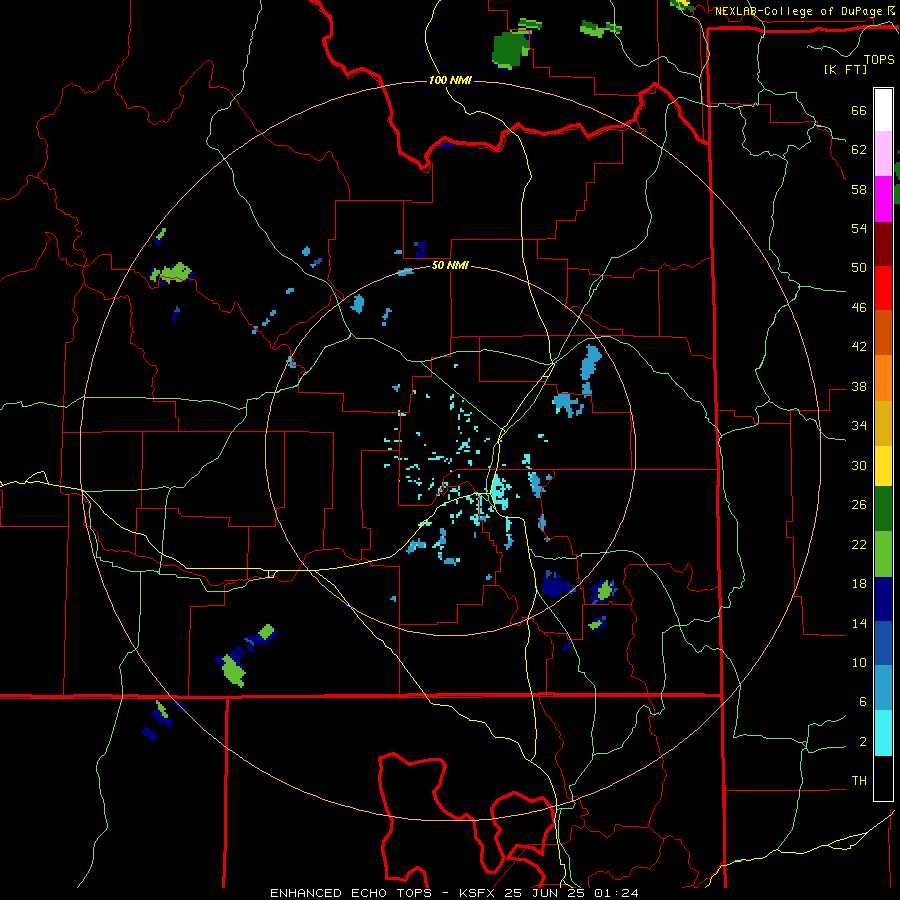The image size is (900, 900).
Task: Click legend value 54
Action: (859, 228)
